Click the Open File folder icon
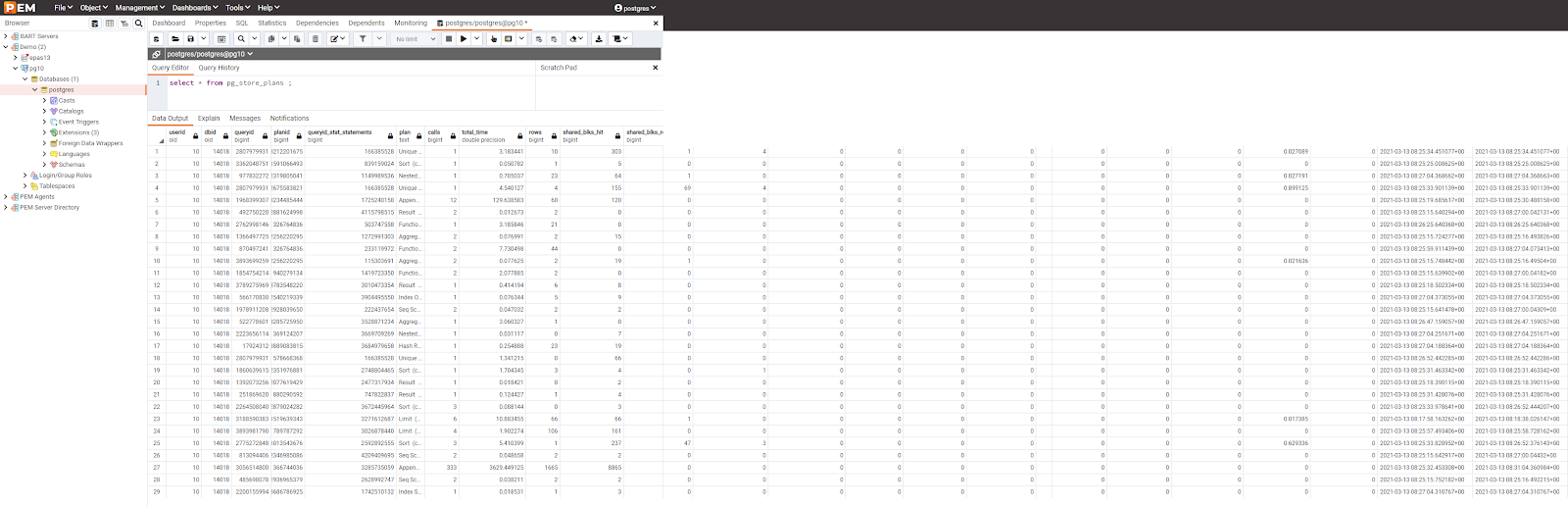 click(x=175, y=39)
